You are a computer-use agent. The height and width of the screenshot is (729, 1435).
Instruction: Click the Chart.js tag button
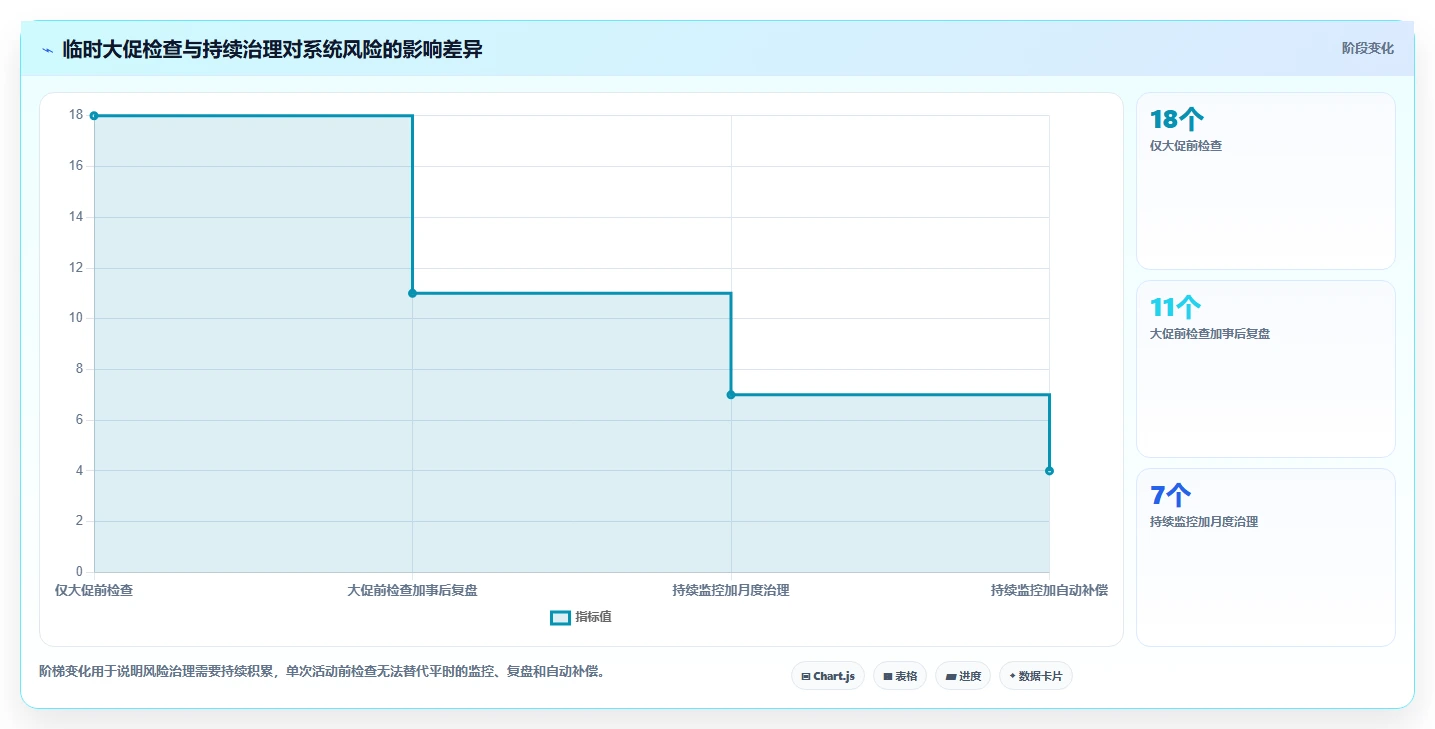pos(828,676)
